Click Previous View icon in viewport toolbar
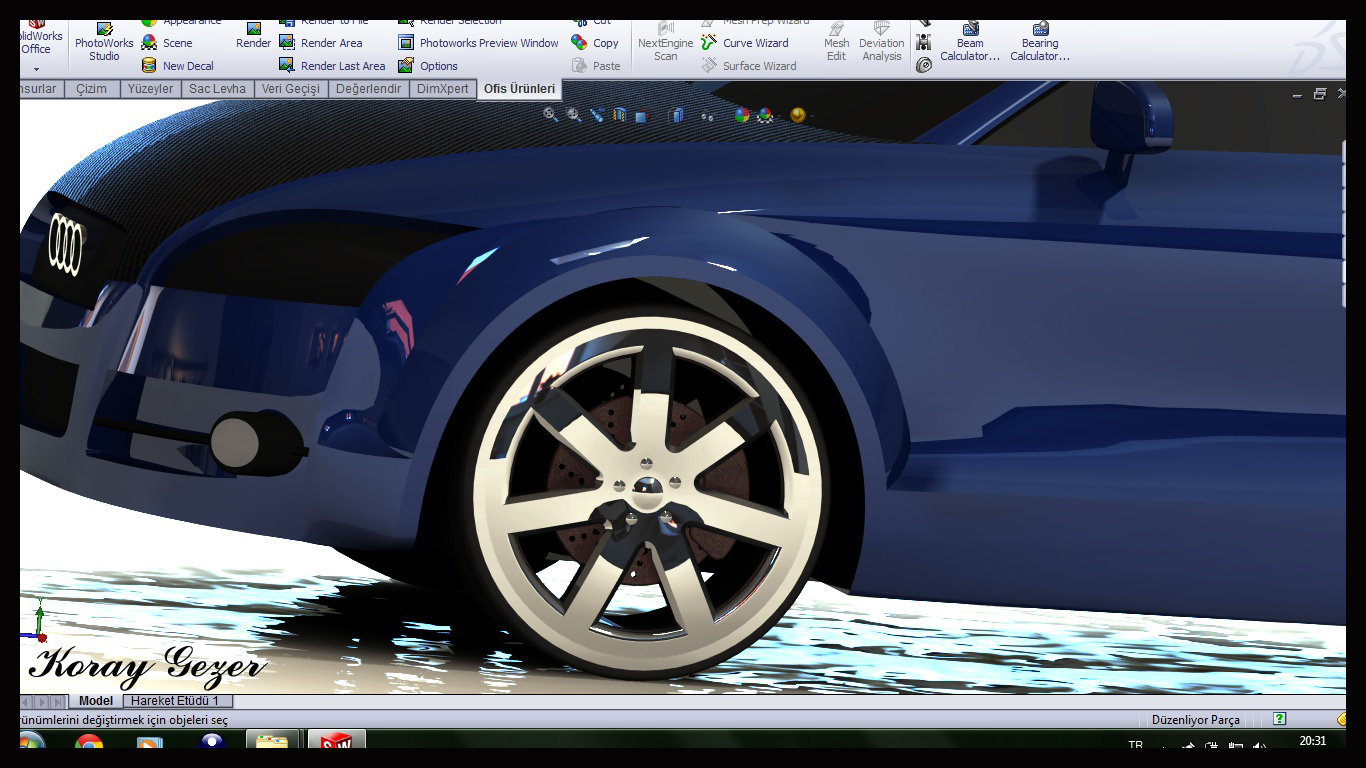Image resolution: width=1366 pixels, height=768 pixels. [597, 115]
